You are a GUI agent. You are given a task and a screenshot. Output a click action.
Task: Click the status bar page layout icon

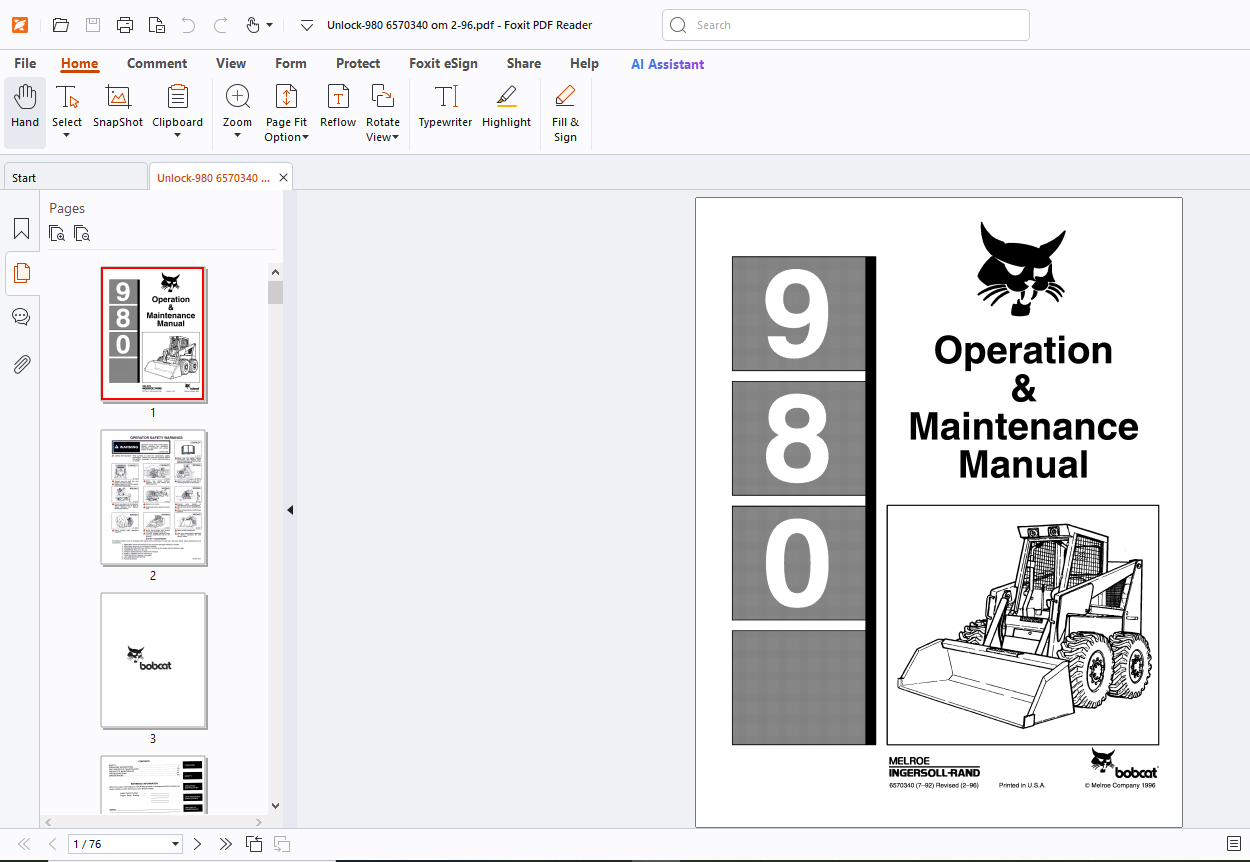[x=1234, y=844]
